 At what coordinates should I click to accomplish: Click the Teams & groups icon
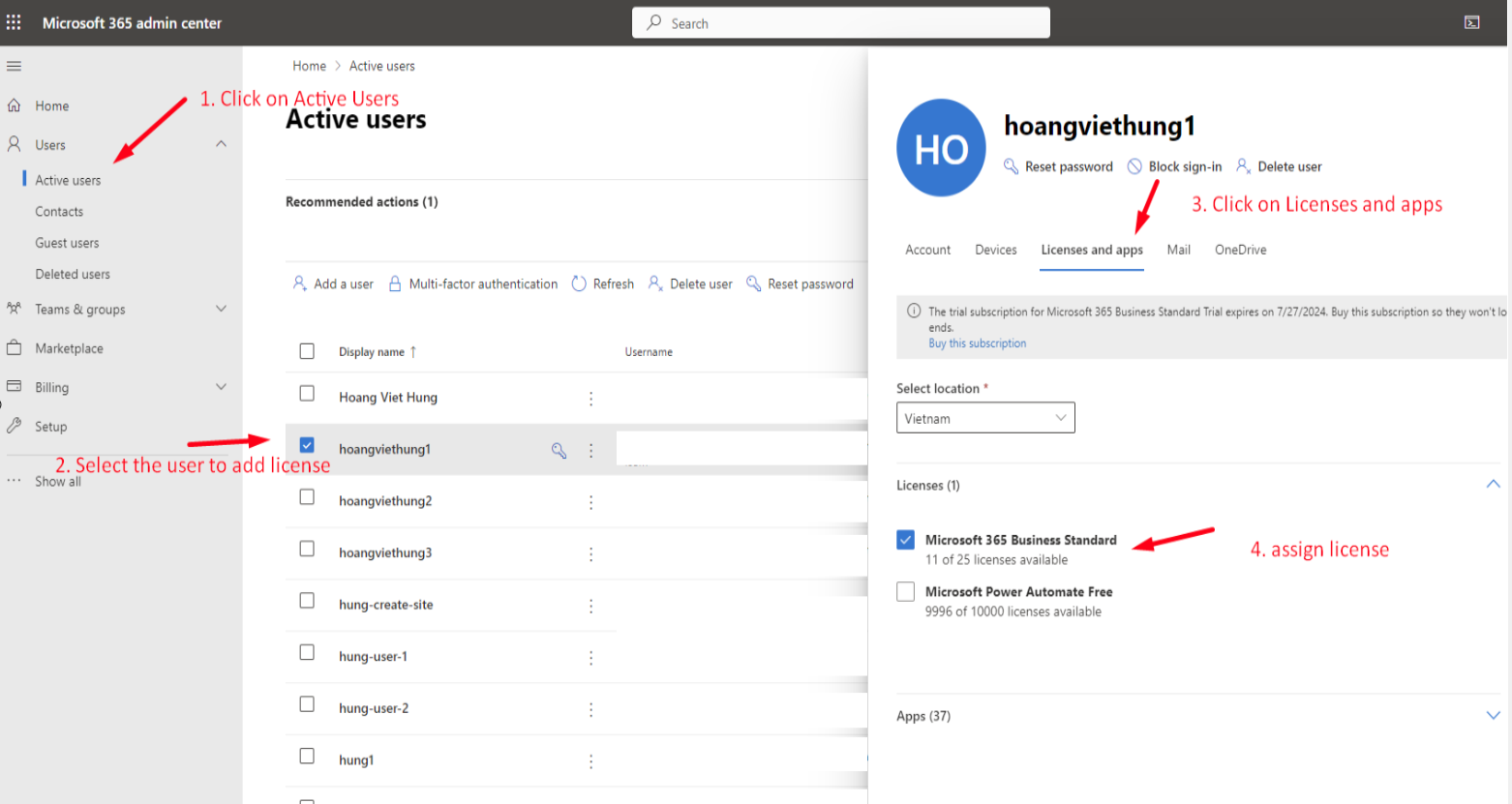[x=14, y=309]
